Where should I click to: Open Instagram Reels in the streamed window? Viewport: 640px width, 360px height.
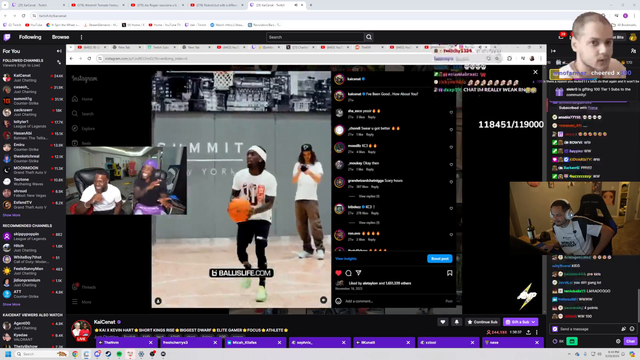(82, 143)
